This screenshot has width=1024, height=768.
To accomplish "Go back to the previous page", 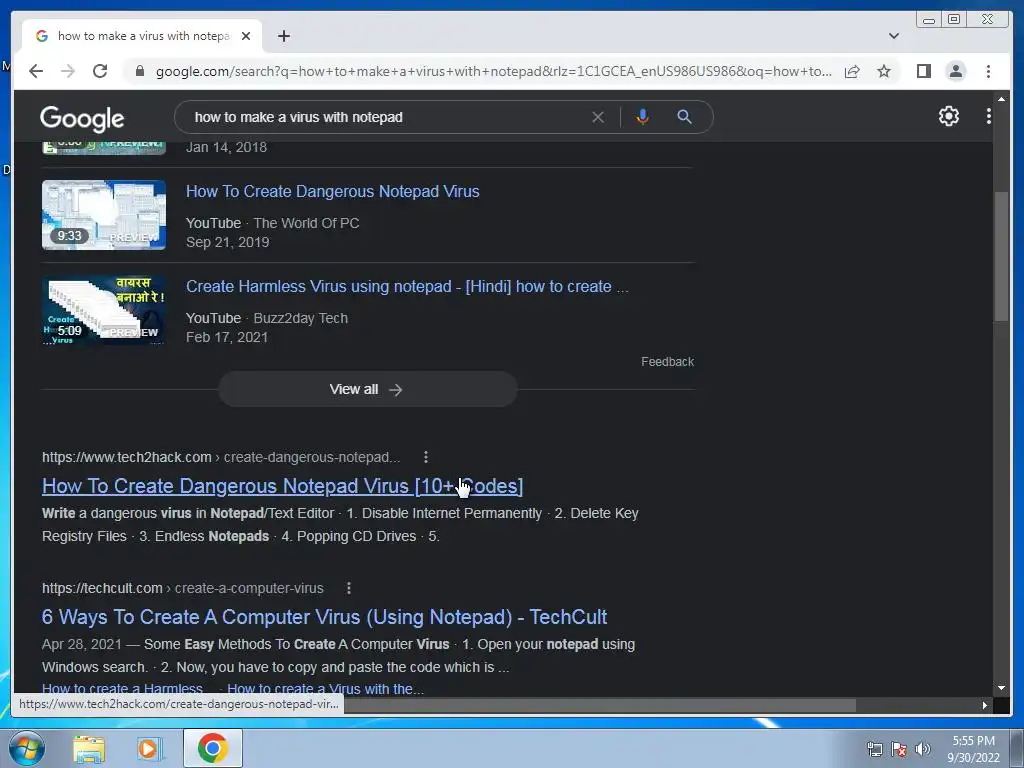I will 36,71.
